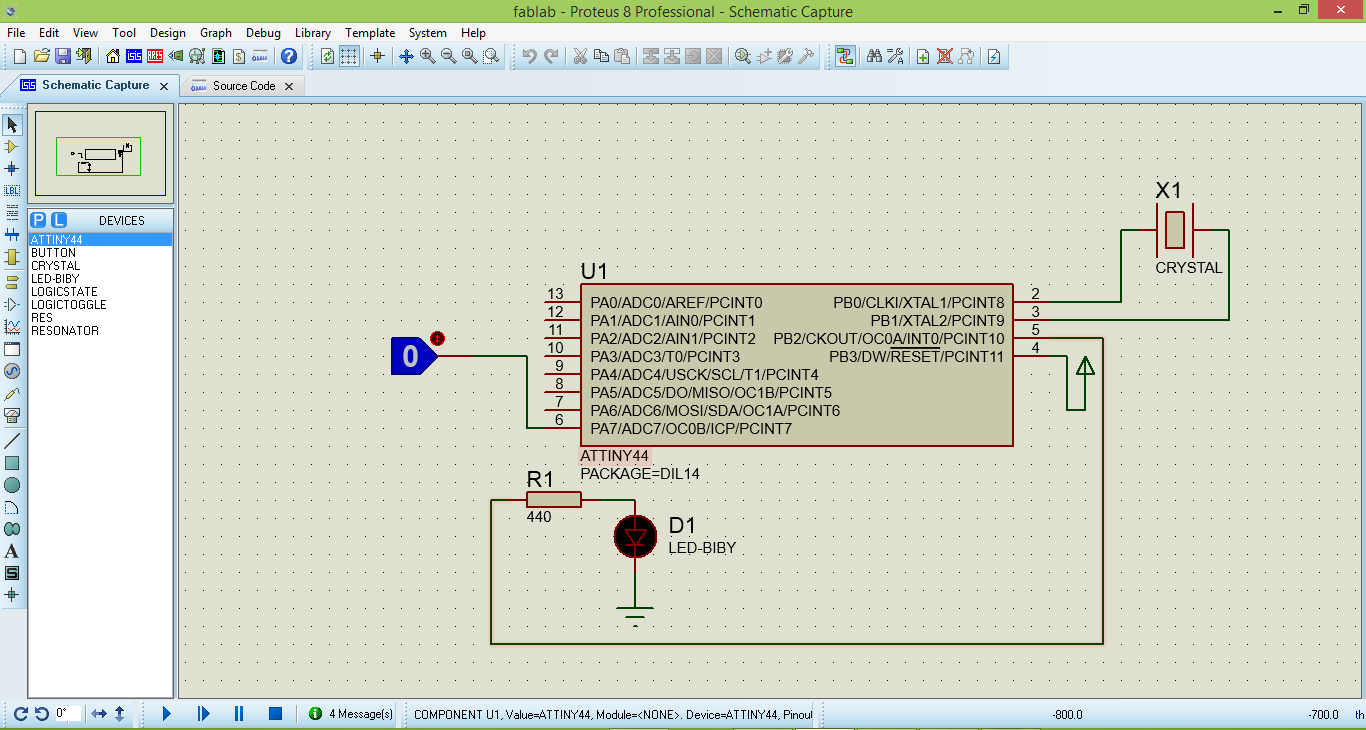Viewport: 1366px width, 730px height.
Task: Start simulation with the Play button
Action: click(167, 713)
